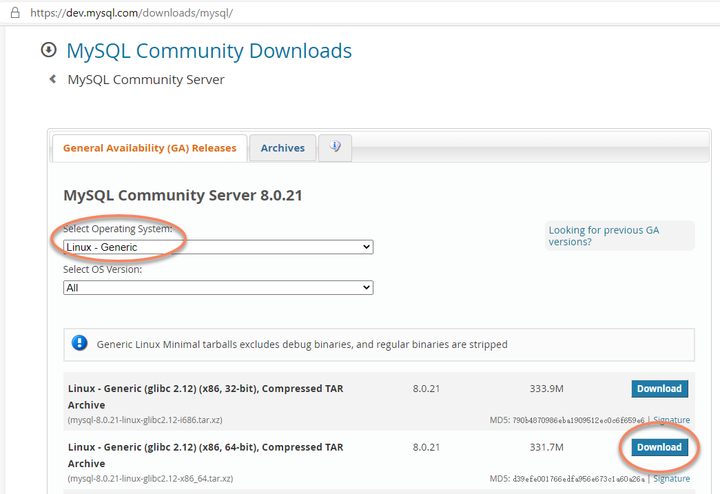Click the 8.0.21 version in 32-bit row
Image resolution: width=720 pixels, height=494 pixels.
(x=426, y=388)
